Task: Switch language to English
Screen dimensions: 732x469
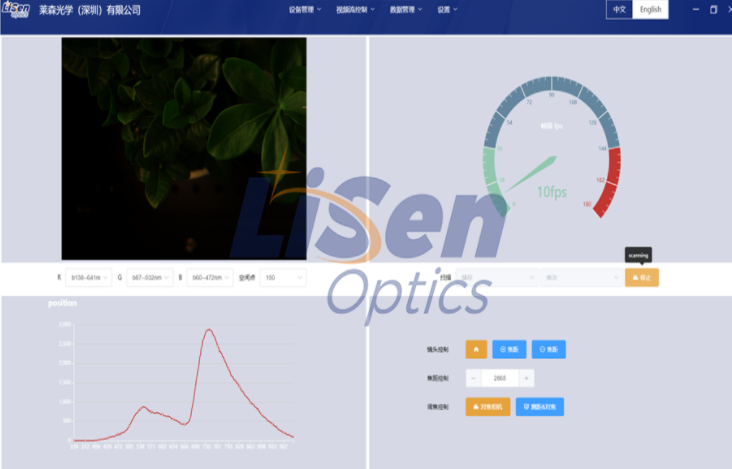Action: click(650, 9)
